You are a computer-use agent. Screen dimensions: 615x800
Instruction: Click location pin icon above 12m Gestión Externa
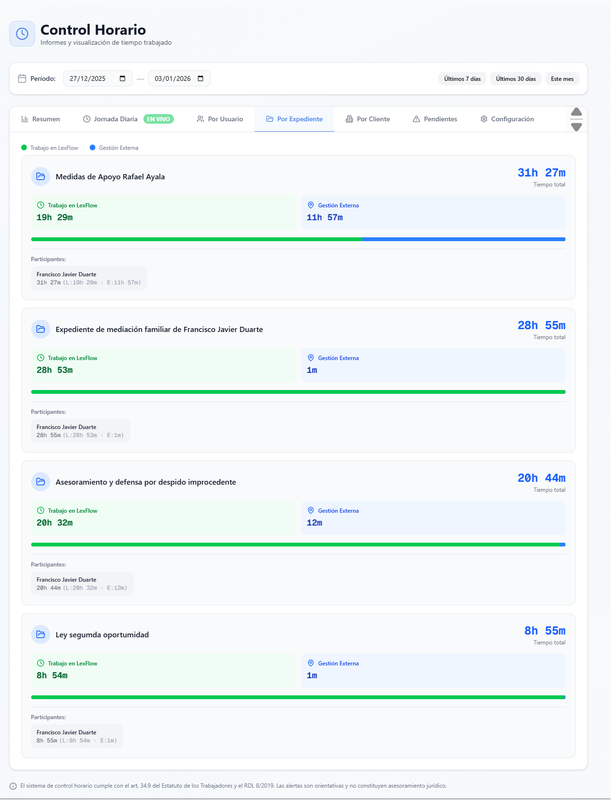tap(310, 510)
